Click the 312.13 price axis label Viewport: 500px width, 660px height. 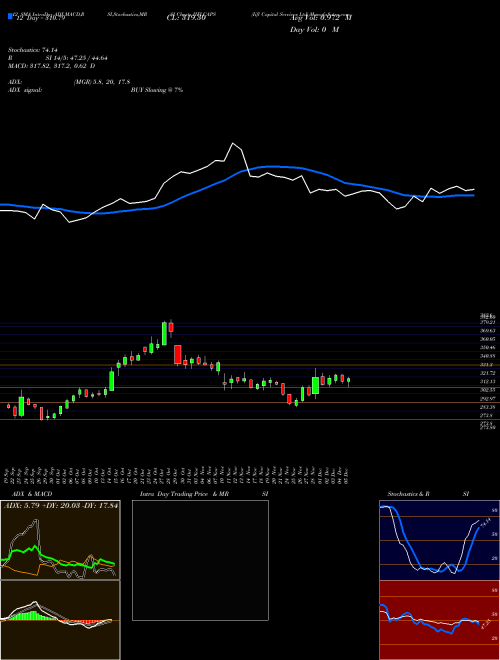487,381
